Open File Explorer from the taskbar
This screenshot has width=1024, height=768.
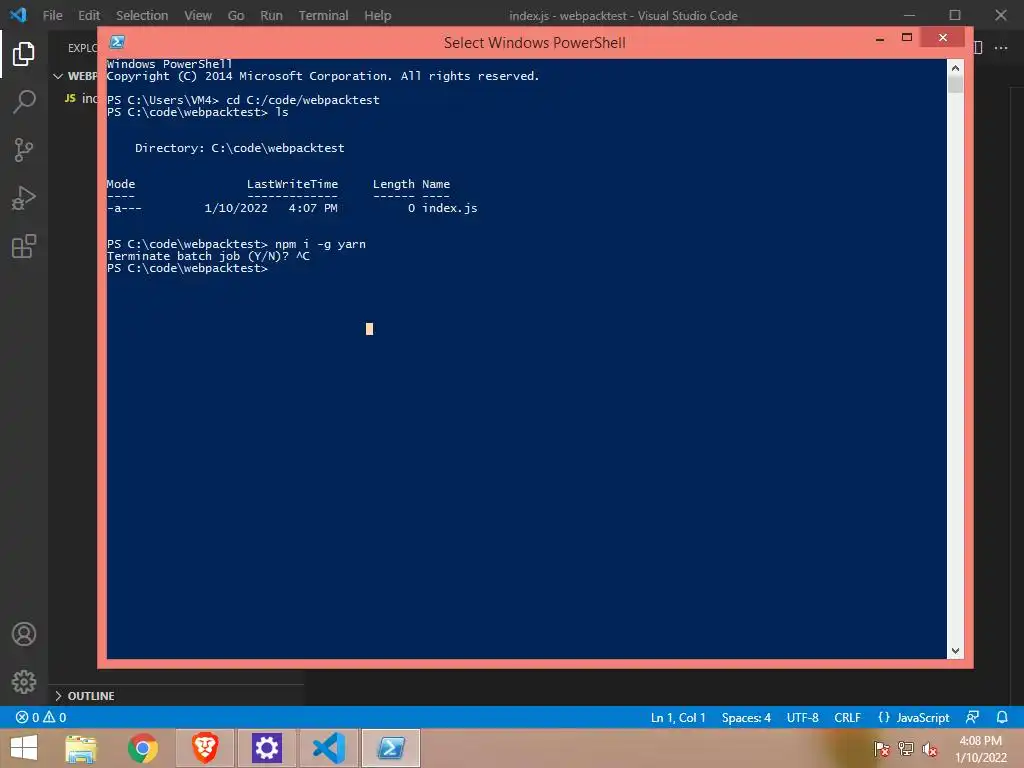click(81, 748)
